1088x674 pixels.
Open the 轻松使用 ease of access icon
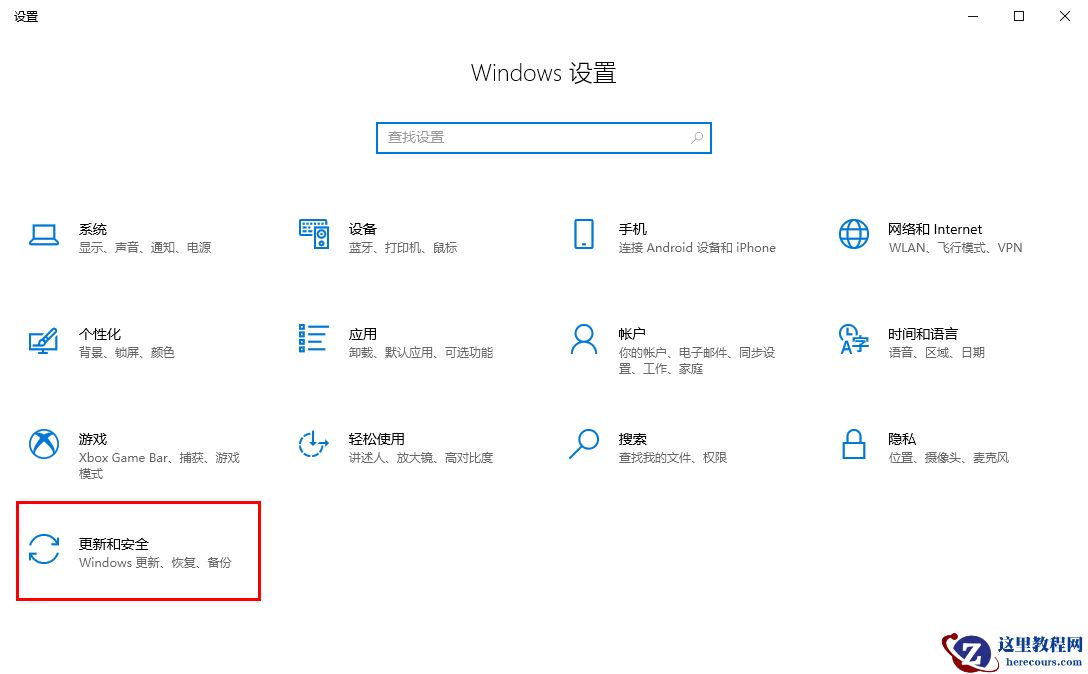[313, 446]
